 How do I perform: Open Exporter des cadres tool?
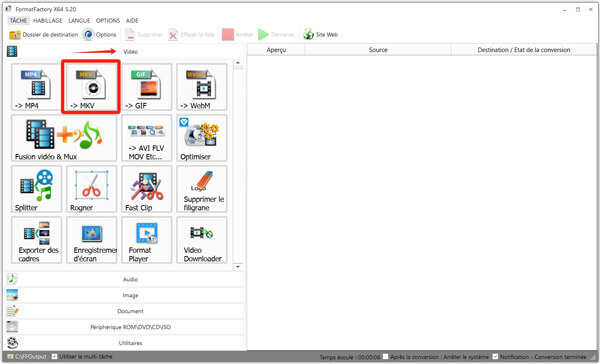pos(36,240)
